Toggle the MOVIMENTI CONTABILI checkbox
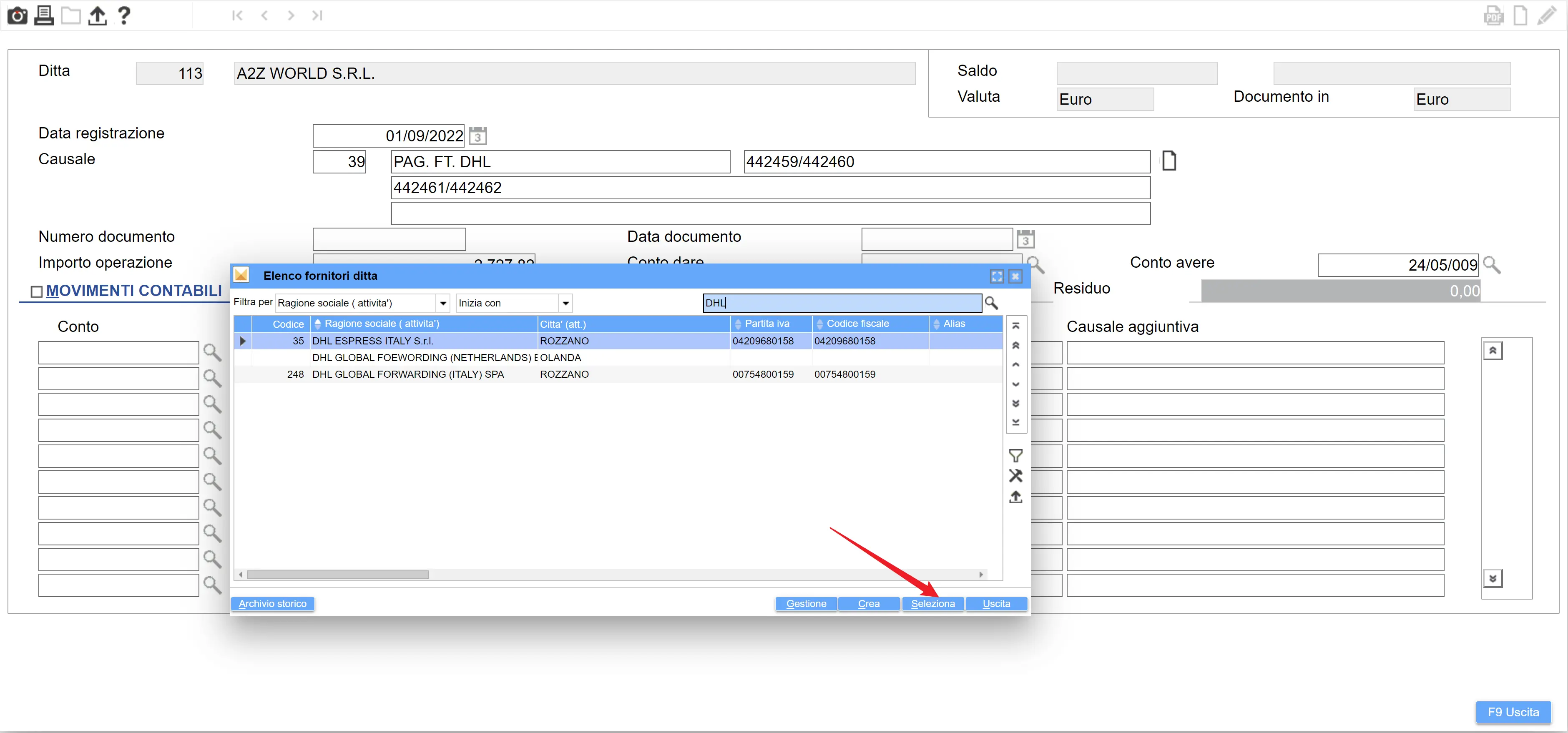 pos(37,291)
